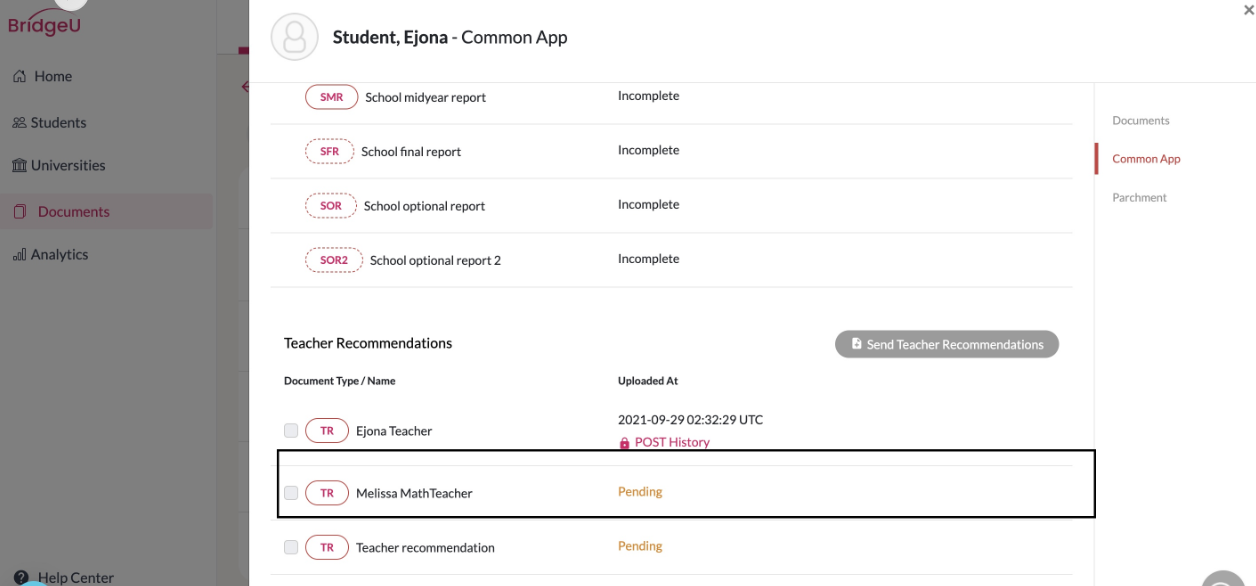
Task: Click the BridgeU logo
Action: tap(44, 24)
